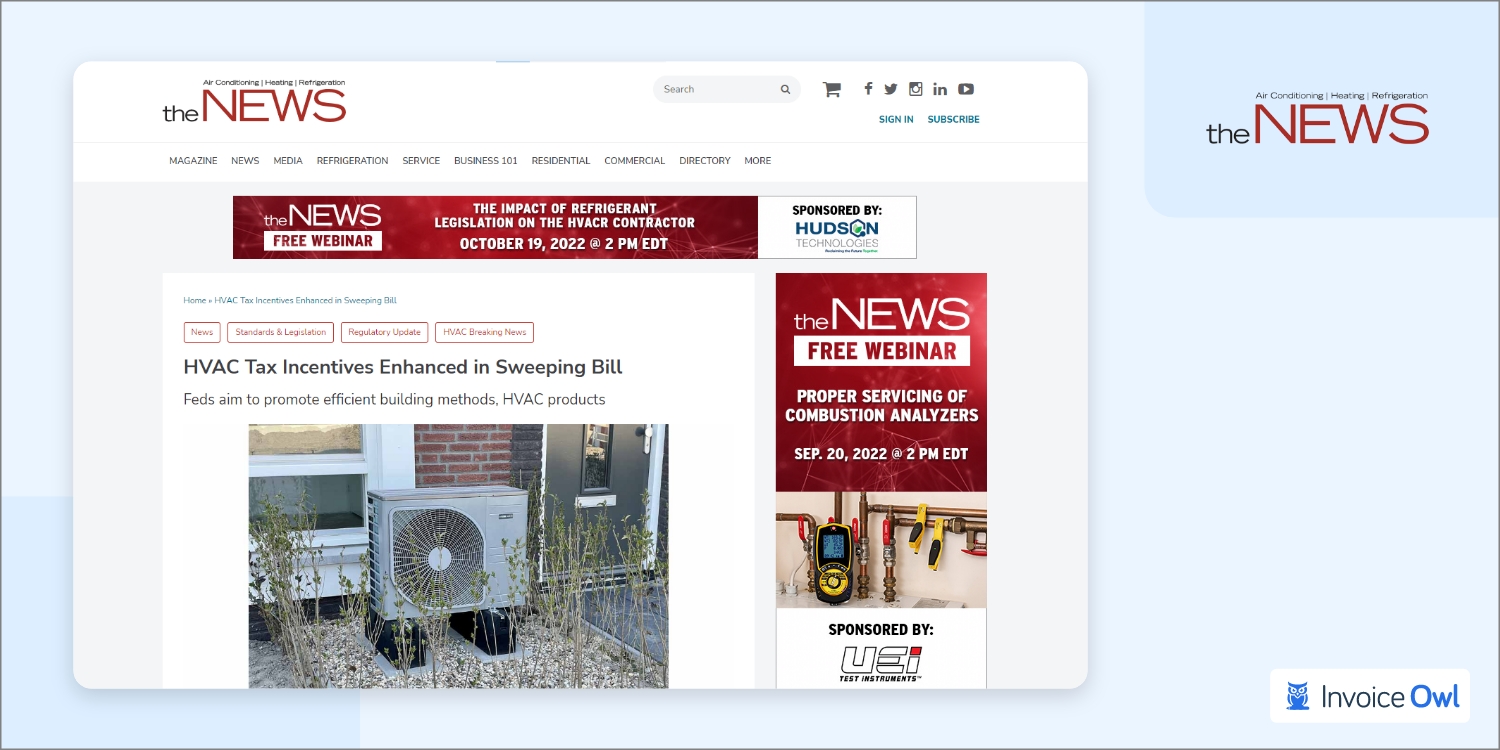This screenshot has width=1500, height=750.
Task: Expand the MORE navigation menu
Action: pyautogui.click(x=757, y=161)
